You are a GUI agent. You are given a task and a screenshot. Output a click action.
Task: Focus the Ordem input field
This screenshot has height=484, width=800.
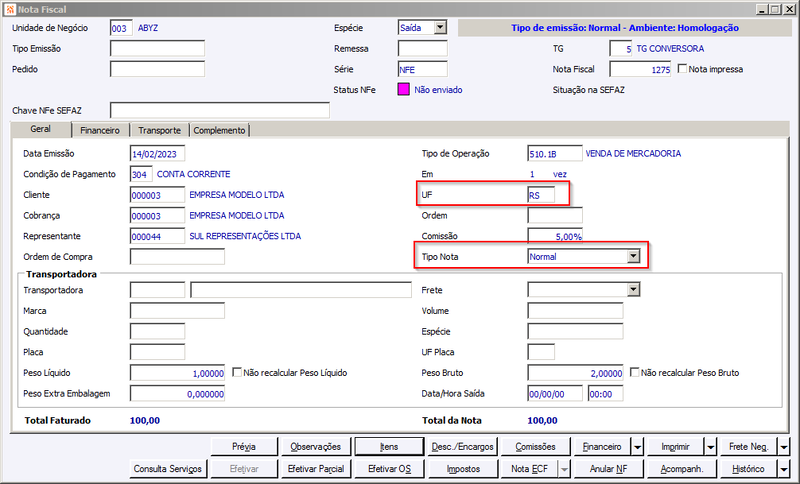click(555, 216)
